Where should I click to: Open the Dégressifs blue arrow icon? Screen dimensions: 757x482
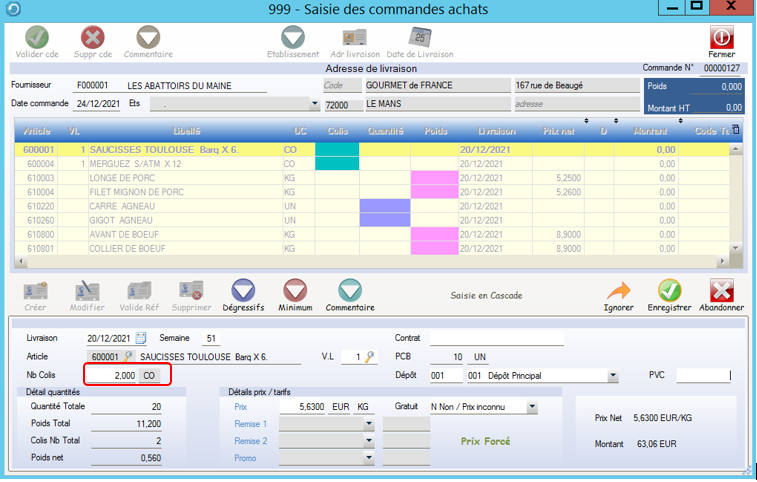pyautogui.click(x=242, y=290)
